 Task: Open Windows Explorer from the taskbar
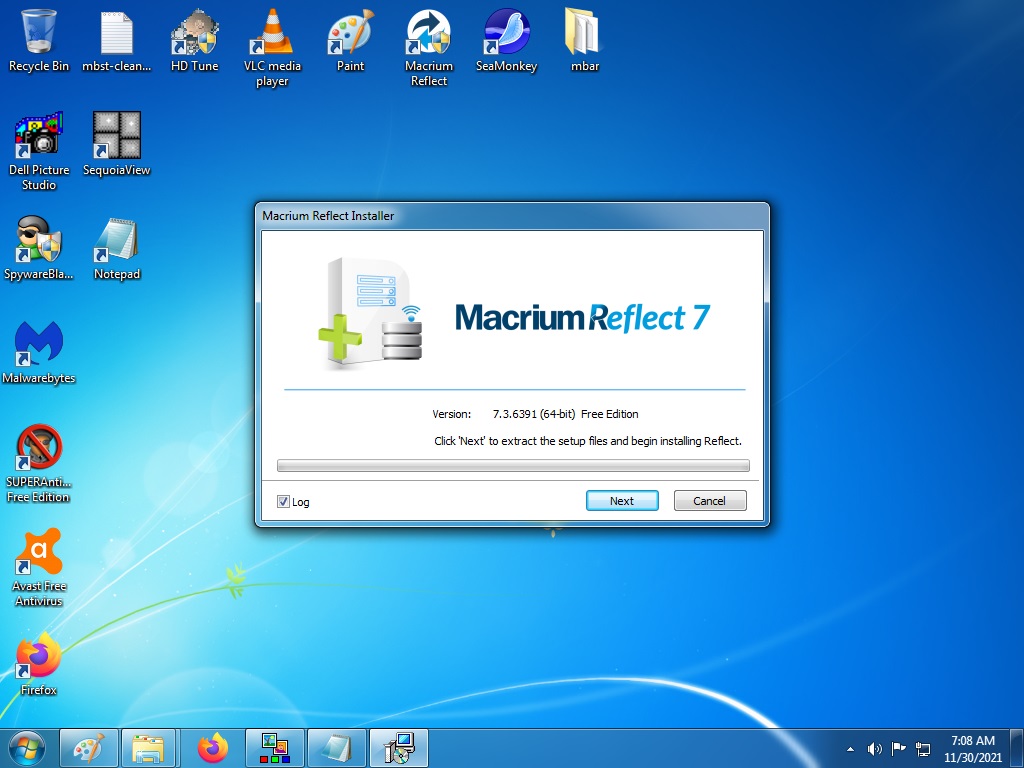pyautogui.click(x=148, y=748)
